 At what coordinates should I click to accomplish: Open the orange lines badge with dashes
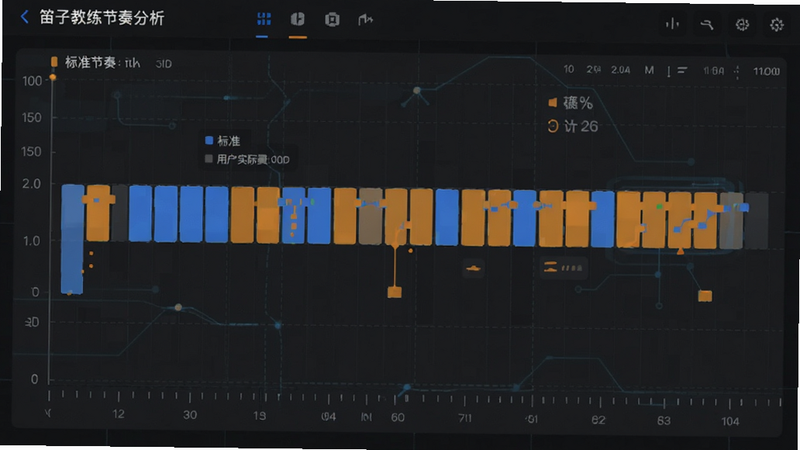(x=563, y=267)
